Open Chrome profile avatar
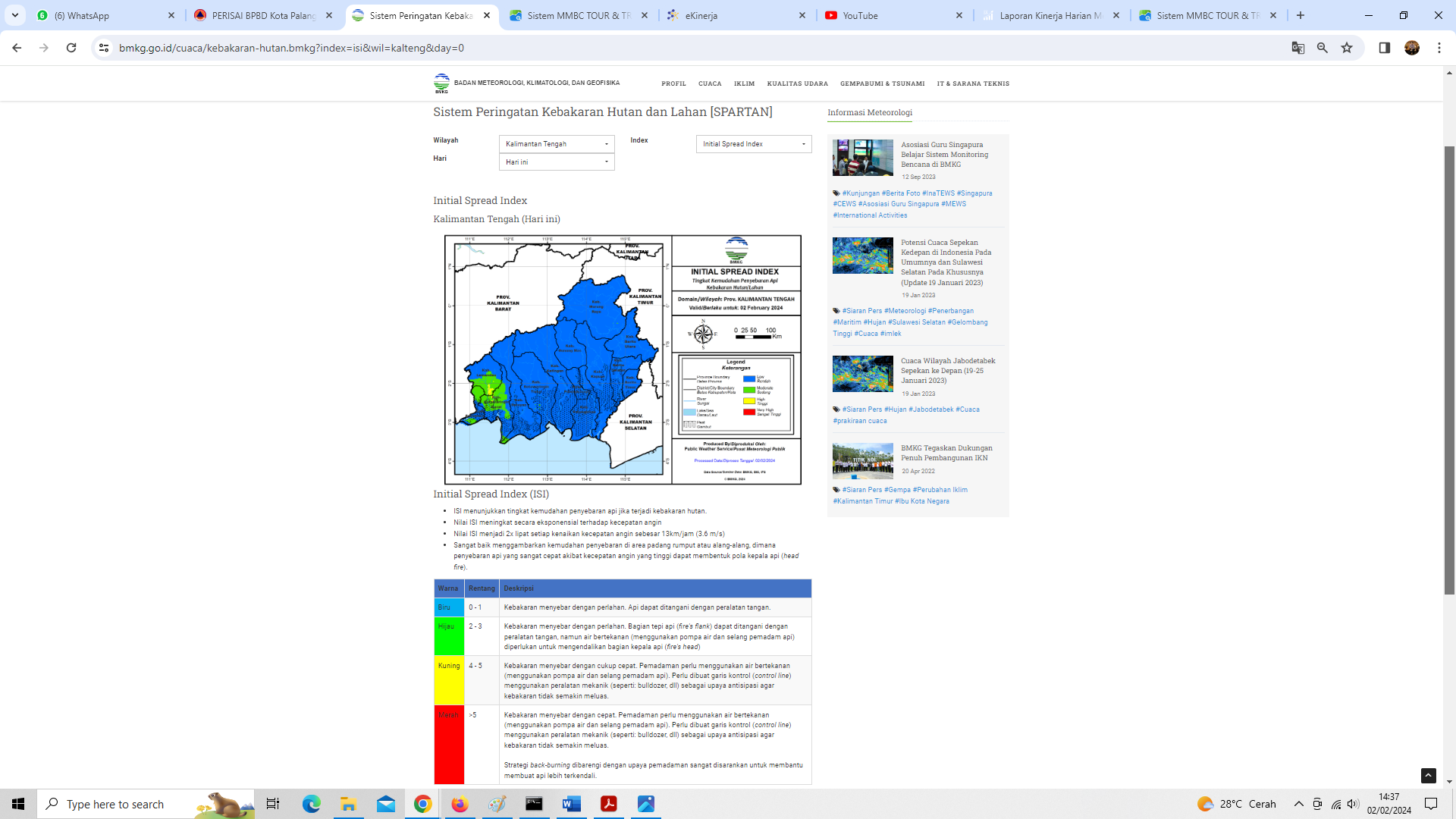This screenshot has width=1456, height=819. pos(1411,48)
